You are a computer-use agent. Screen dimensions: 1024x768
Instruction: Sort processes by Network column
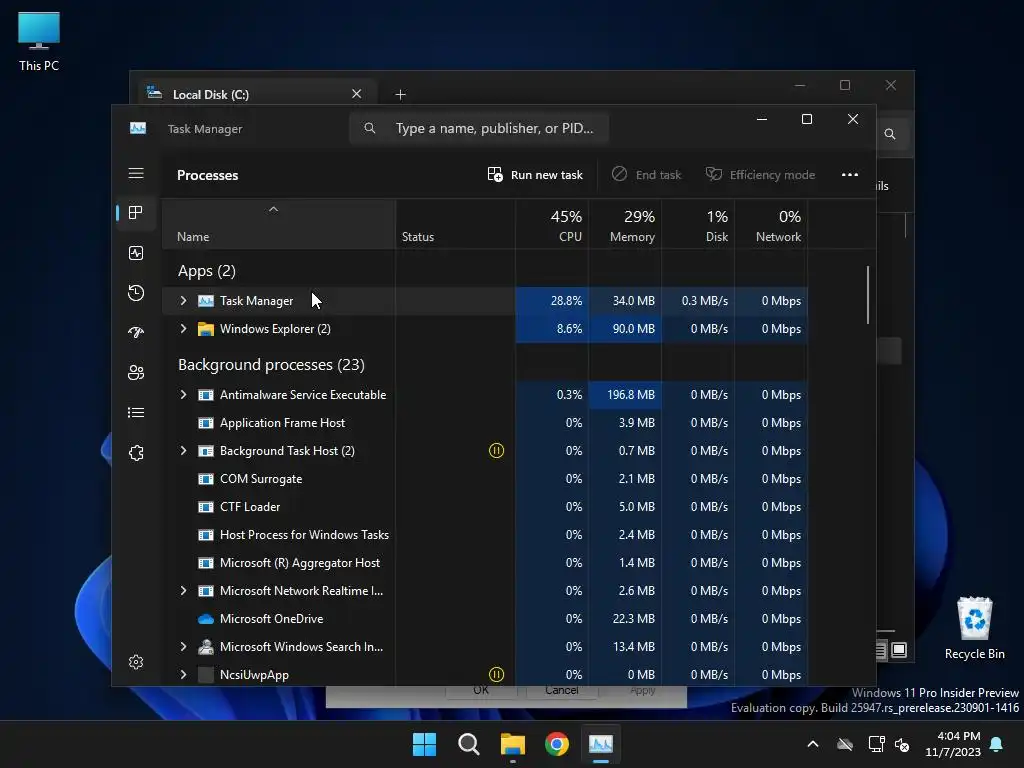point(771,225)
